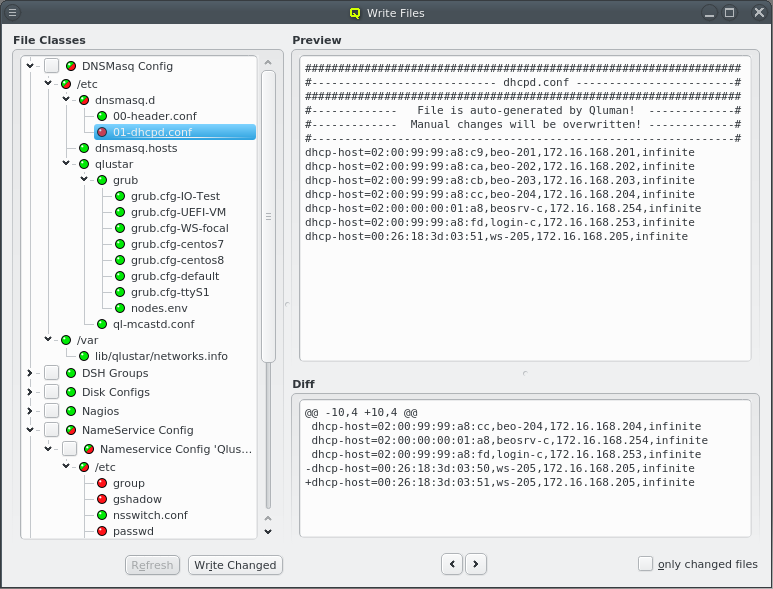Click the green dot beside grub.cfg-IO-Test

pyautogui.click(x=120, y=196)
